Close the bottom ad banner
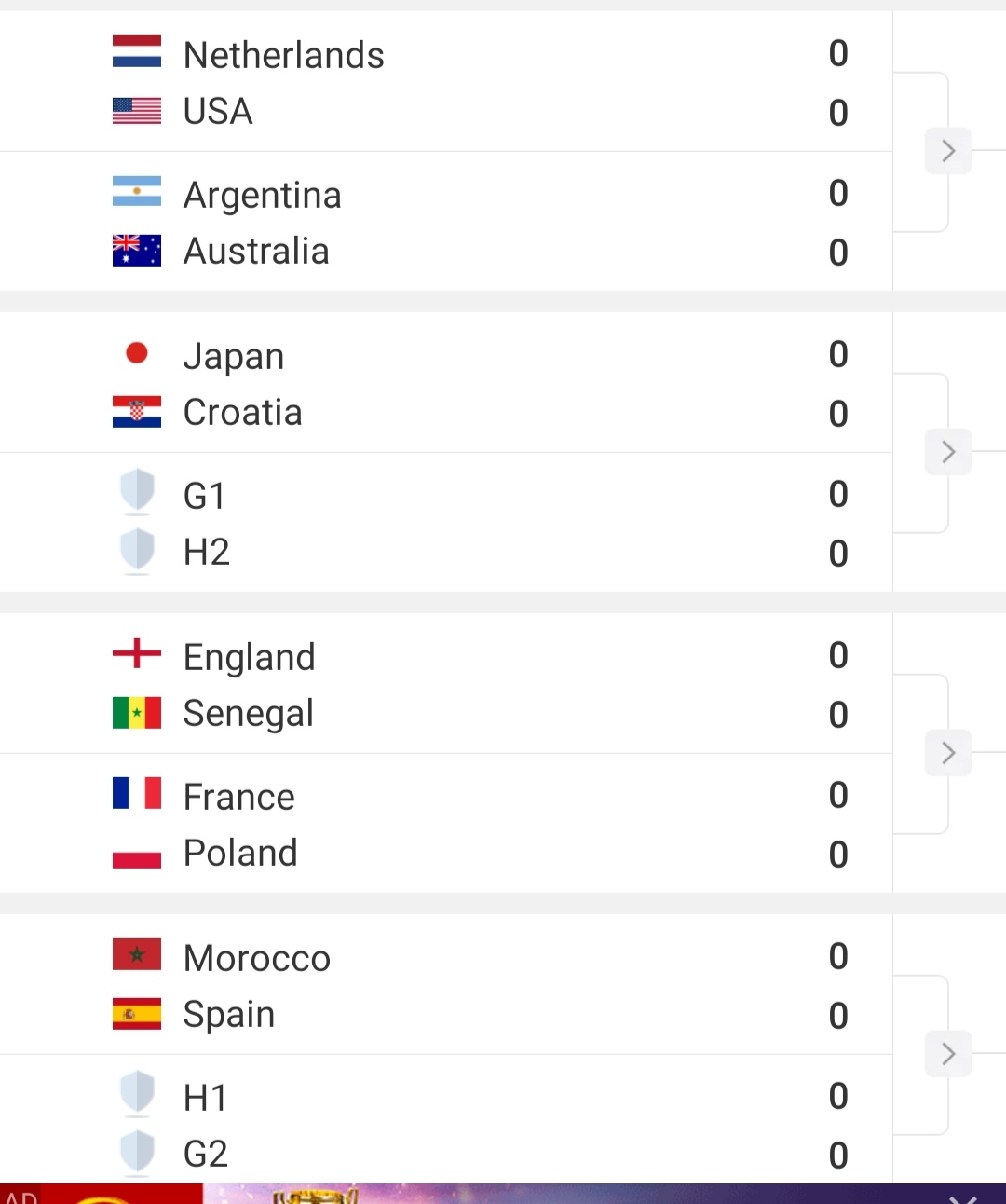 pos(963,1197)
